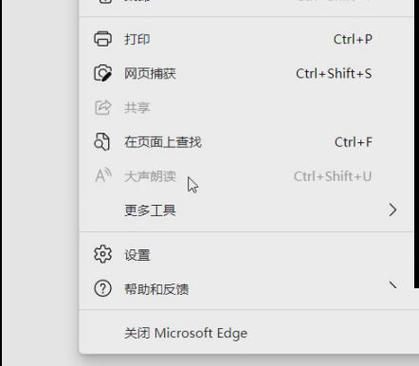The width and height of the screenshot is (419, 366).
Task: Click the greyed-out share arrow icon
Action: click(x=102, y=108)
